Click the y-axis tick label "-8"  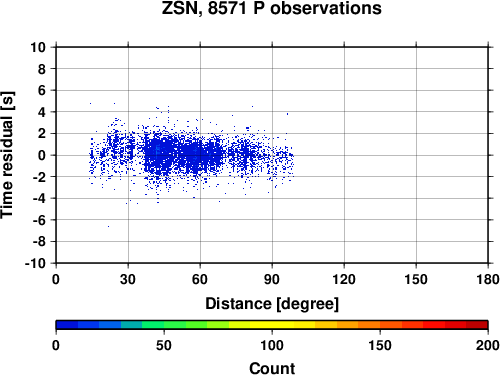[x=39, y=242]
